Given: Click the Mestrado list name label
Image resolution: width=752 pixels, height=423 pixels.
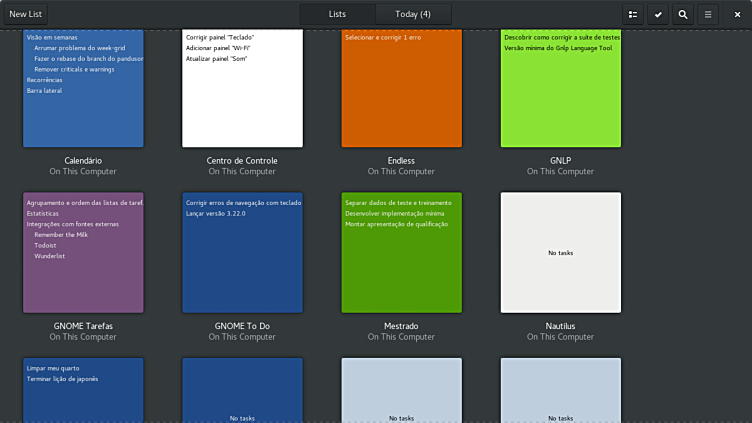Looking at the screenshot, I should (401, 326).
